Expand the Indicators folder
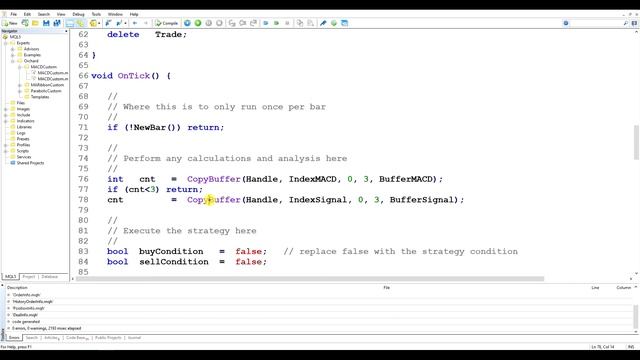The width and height of the screenshot is (640, 360). click(x=6, y=121)
